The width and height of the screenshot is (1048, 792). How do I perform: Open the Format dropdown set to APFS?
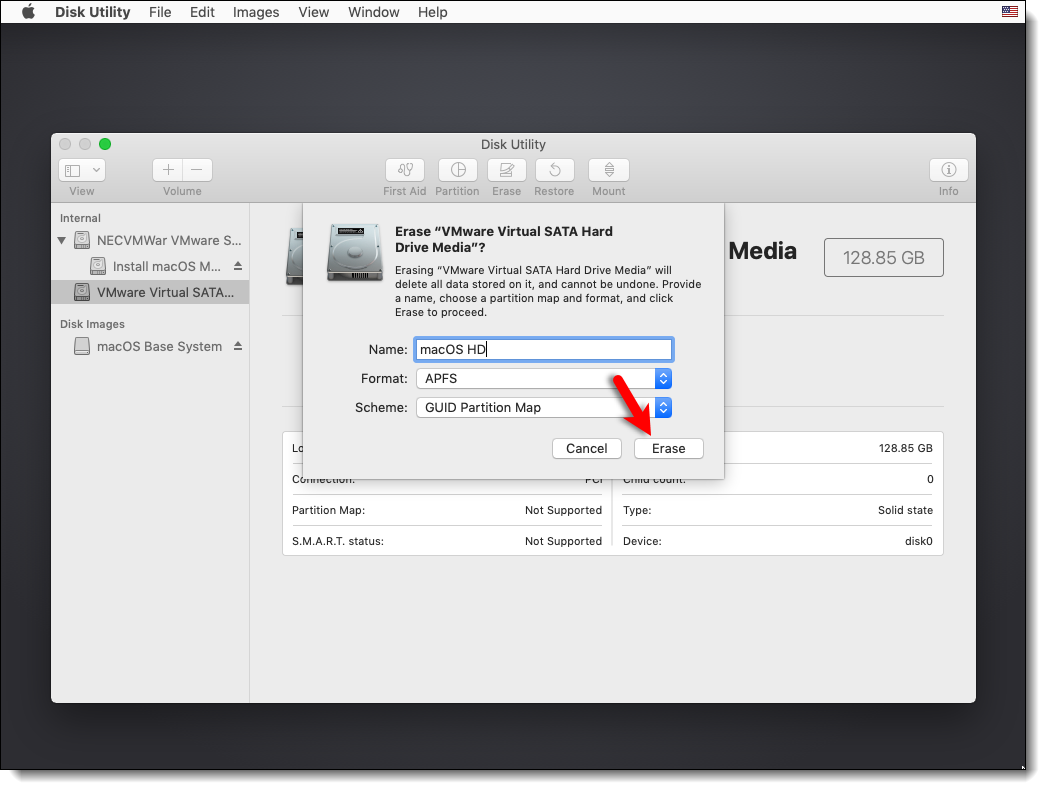[x=543, y=378]
